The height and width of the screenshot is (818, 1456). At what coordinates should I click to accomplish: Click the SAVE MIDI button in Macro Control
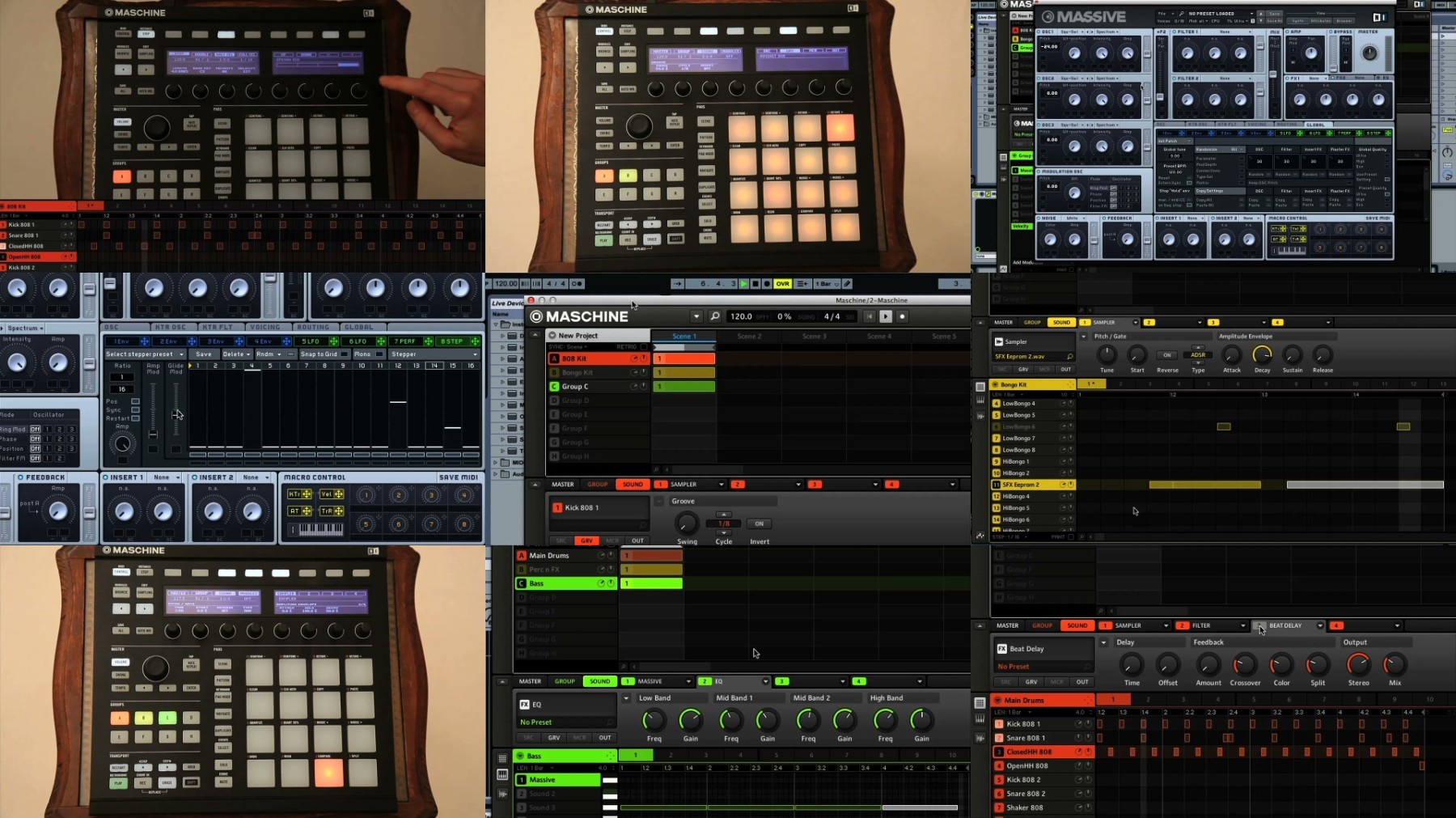point(459,477)
